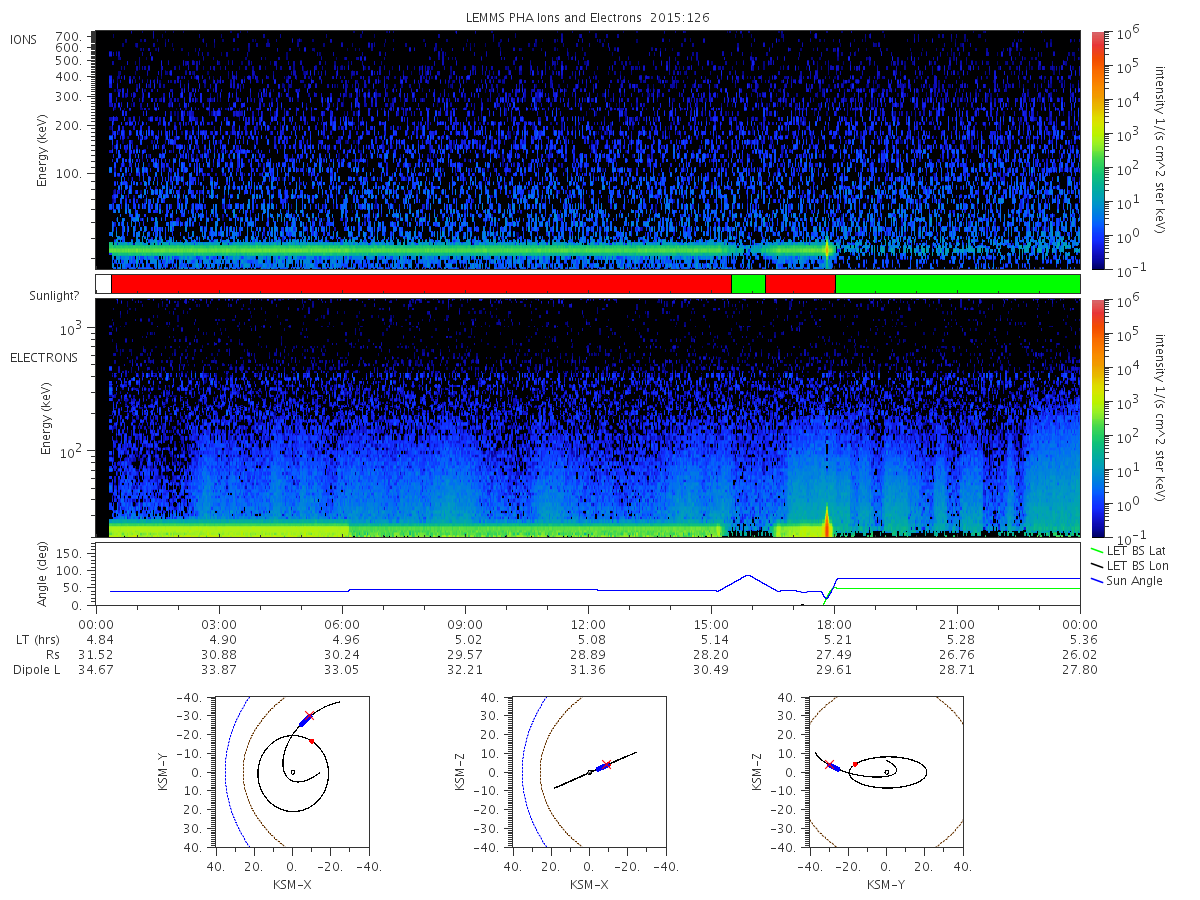Click the red X marker in KSM-X/KSM-Z plot
The height and width of the screenshot is (900, 1200).
click(x=606, y=765)
